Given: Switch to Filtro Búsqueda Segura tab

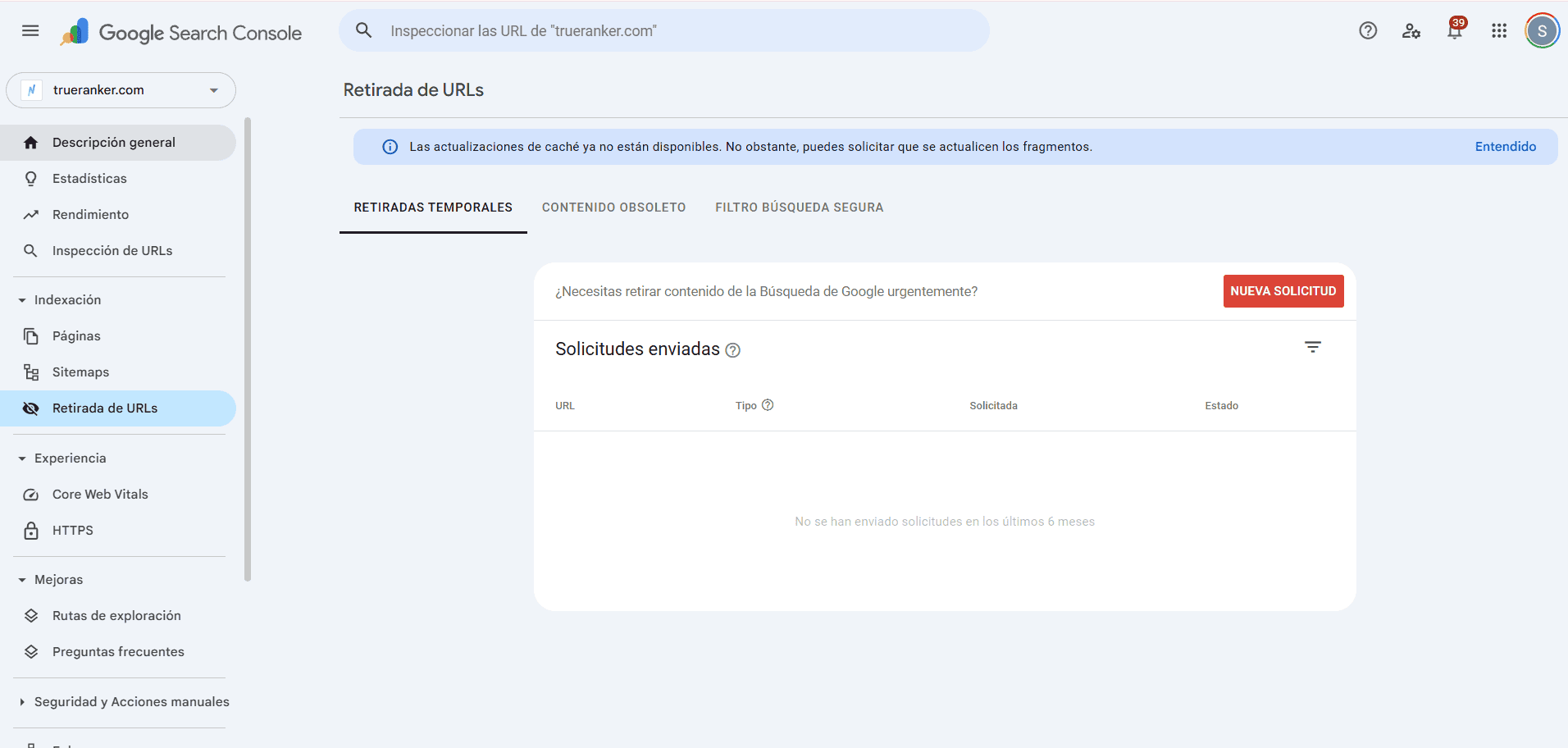Looking at the screenshot, I should click(799, 208).
